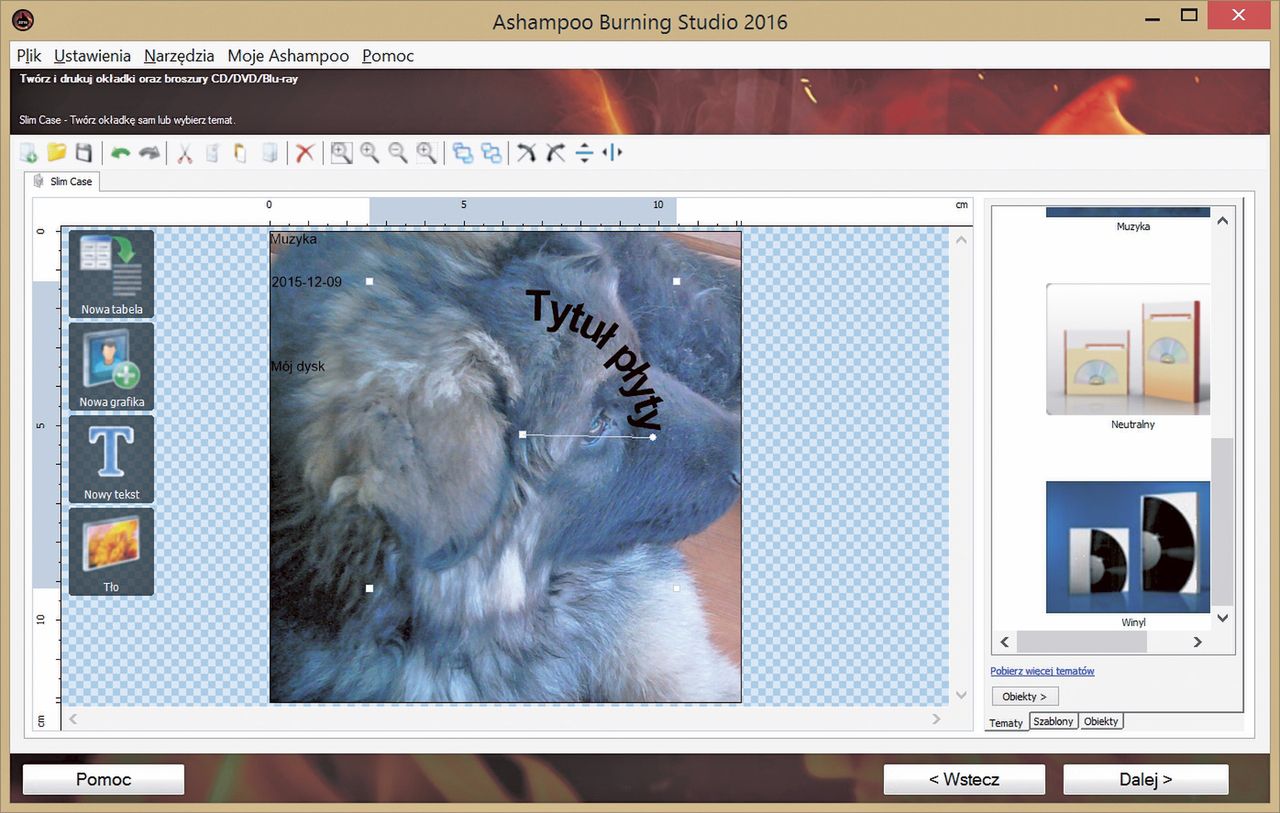Add new text with Nowy tekst

[x=111, y=459]
